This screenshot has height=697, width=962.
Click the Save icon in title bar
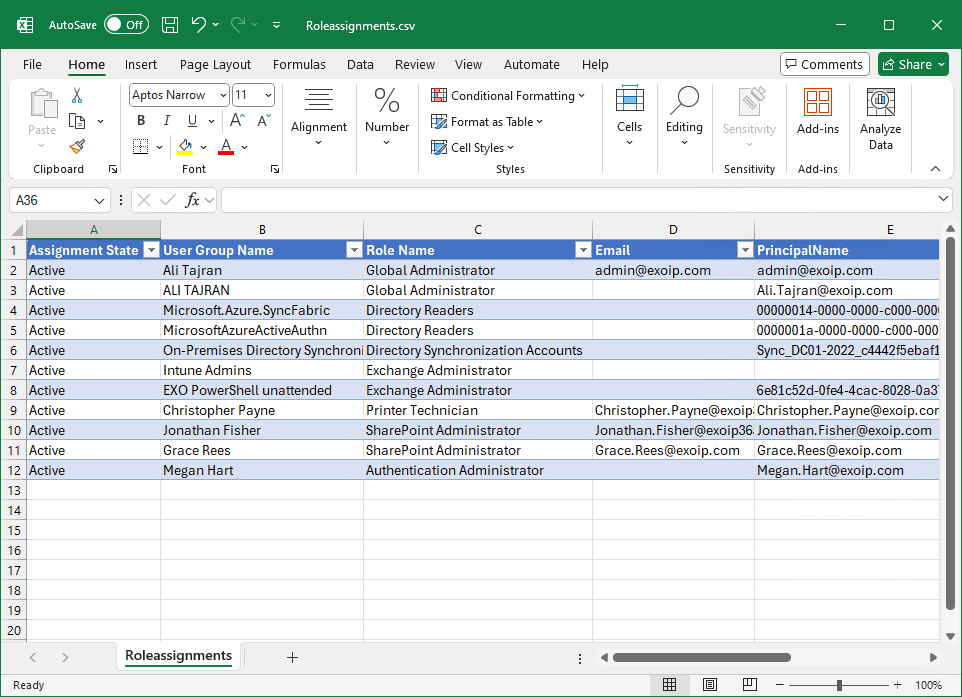tap(170, 25)
